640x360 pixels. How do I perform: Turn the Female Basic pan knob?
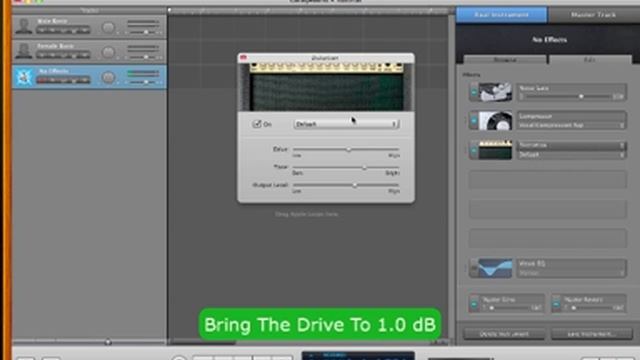pos(108,52)
